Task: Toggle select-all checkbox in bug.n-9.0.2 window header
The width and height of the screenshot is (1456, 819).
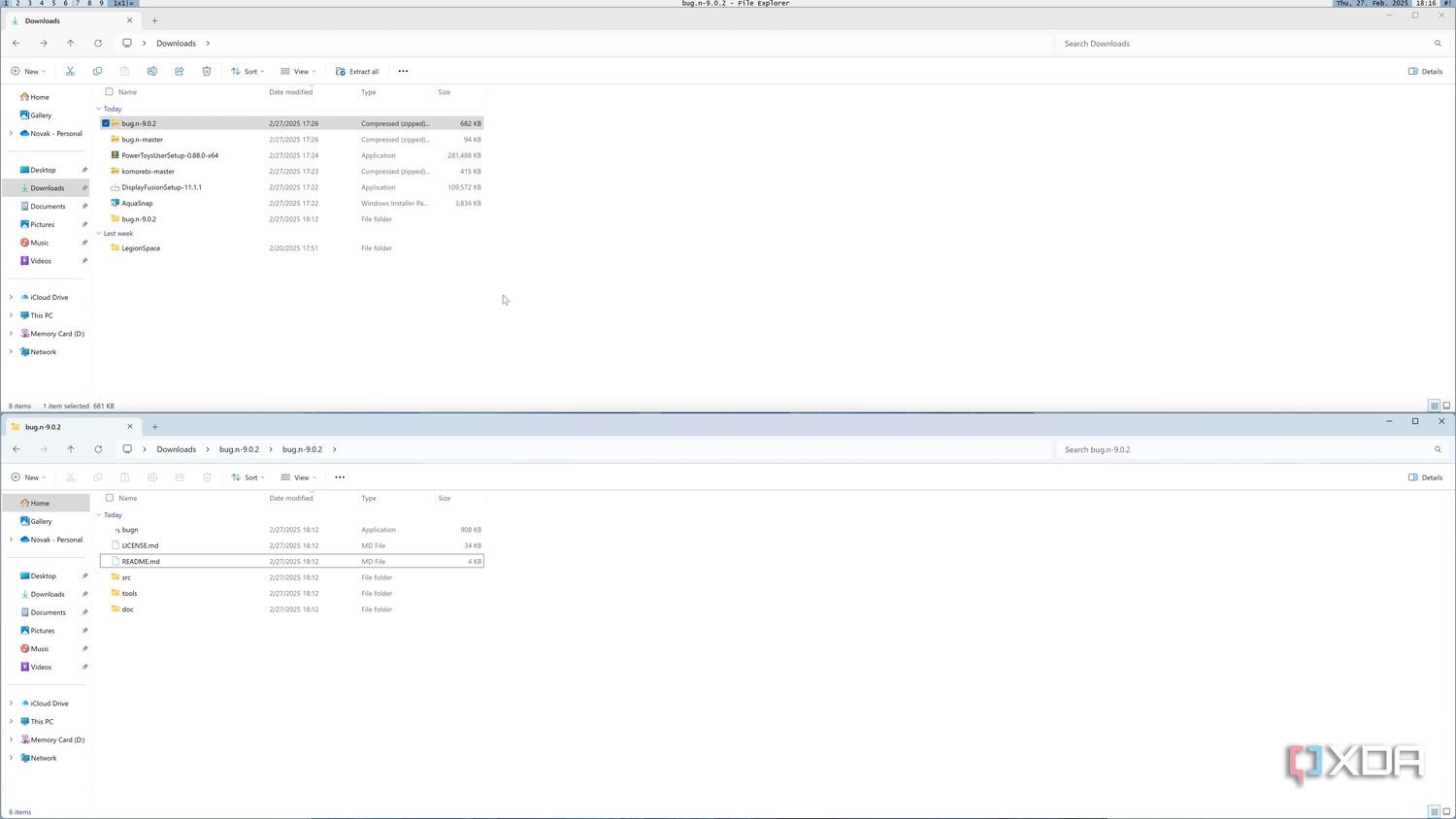Action: pos(109,498)
